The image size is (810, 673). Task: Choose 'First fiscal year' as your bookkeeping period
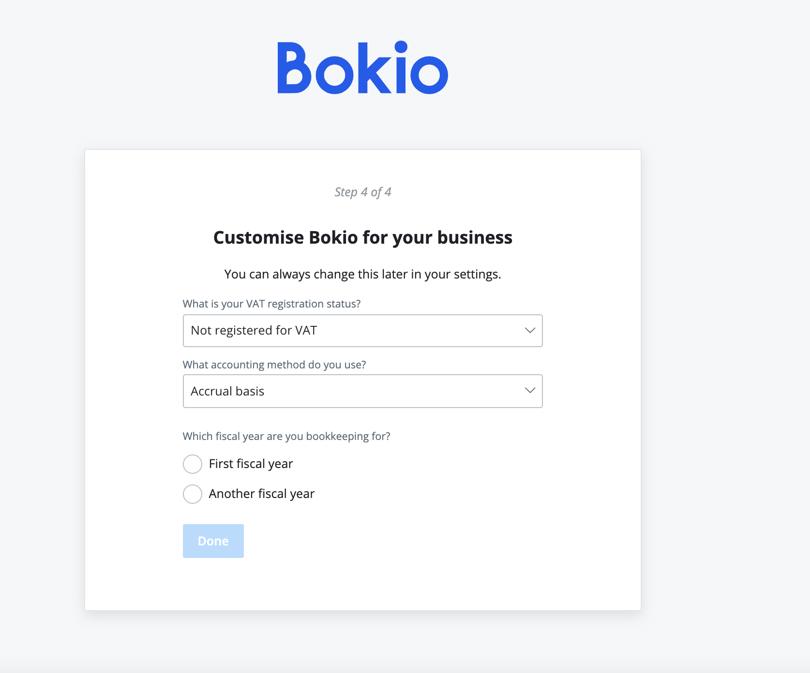191,463
